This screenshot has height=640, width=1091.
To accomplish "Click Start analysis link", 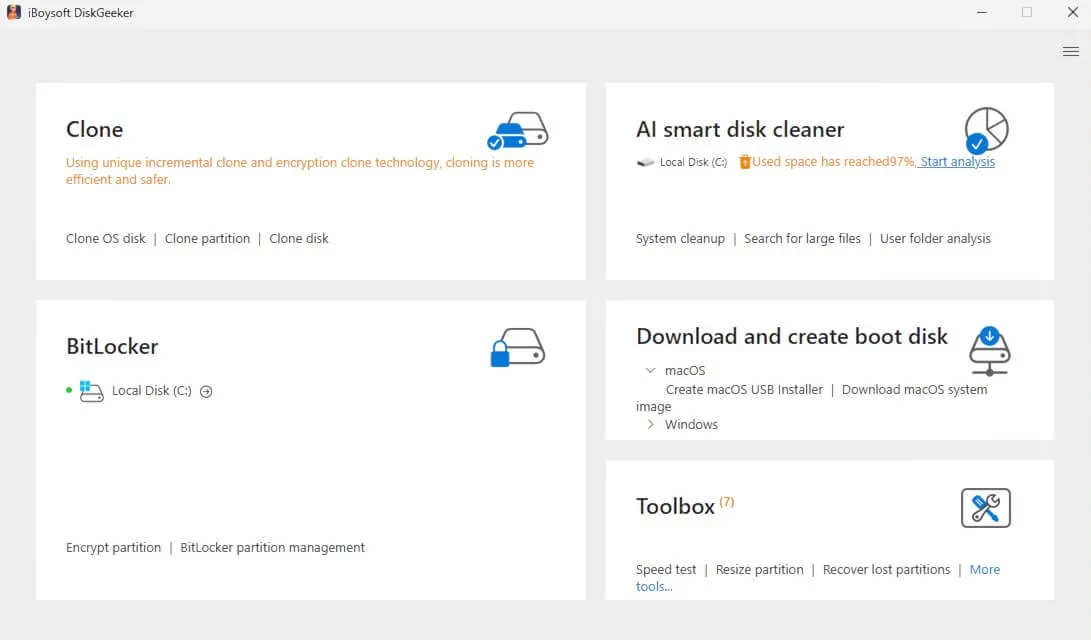I will pyautogui.click(x=957, y=161).
